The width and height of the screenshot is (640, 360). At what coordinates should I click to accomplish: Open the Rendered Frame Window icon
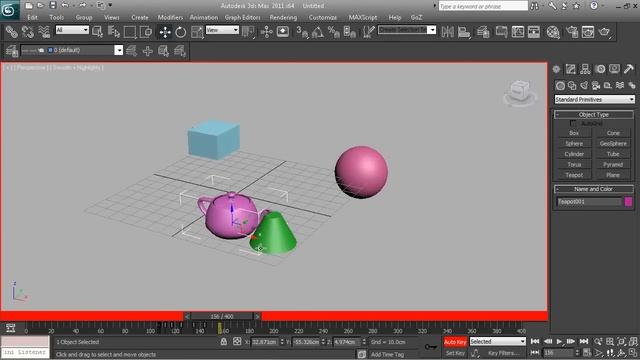[x=588, y=31]
